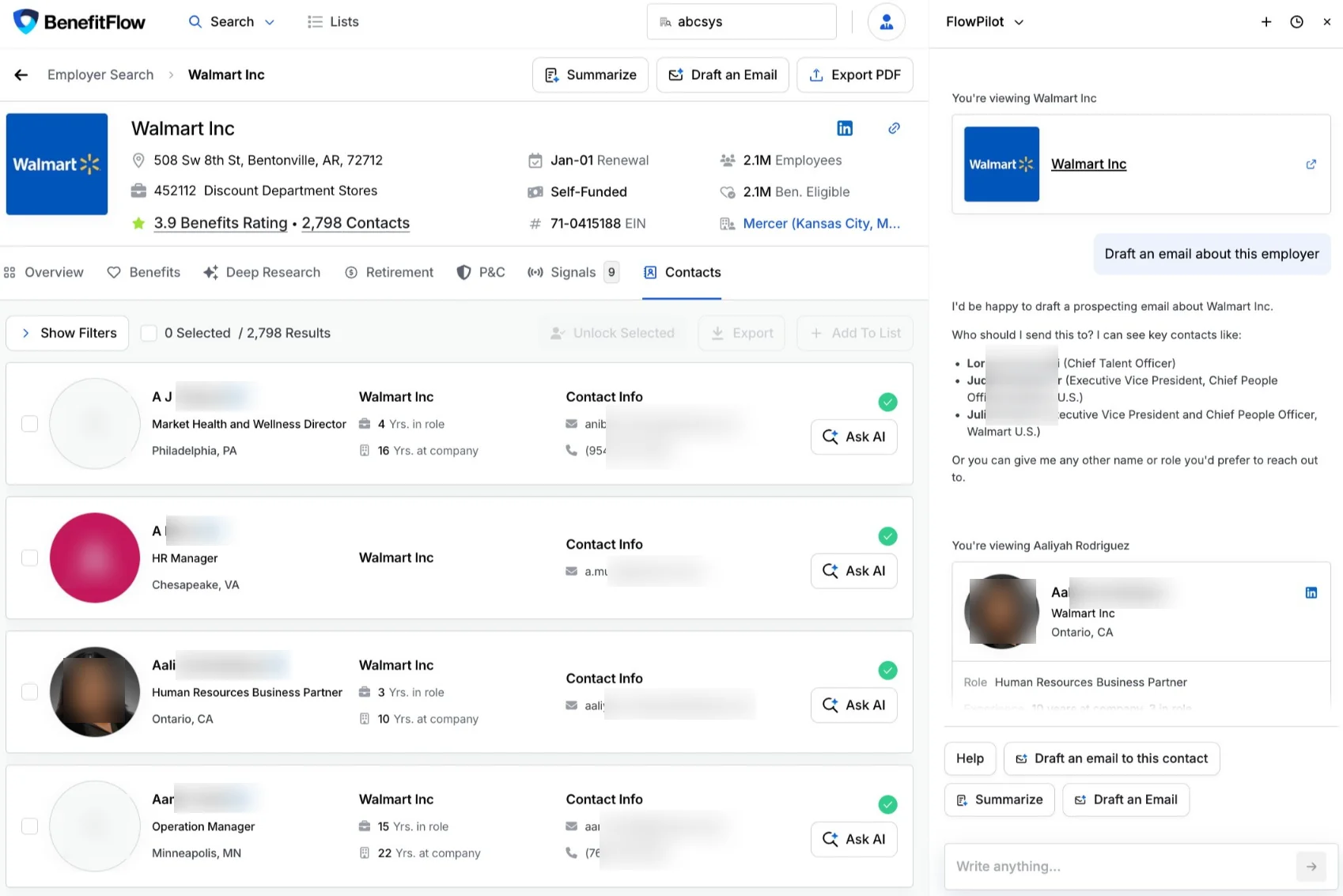Screen dimensions: 1343x896
Task: Click the verified checkmark on the Philadelphia contact
Action: [x=887, y=402]
